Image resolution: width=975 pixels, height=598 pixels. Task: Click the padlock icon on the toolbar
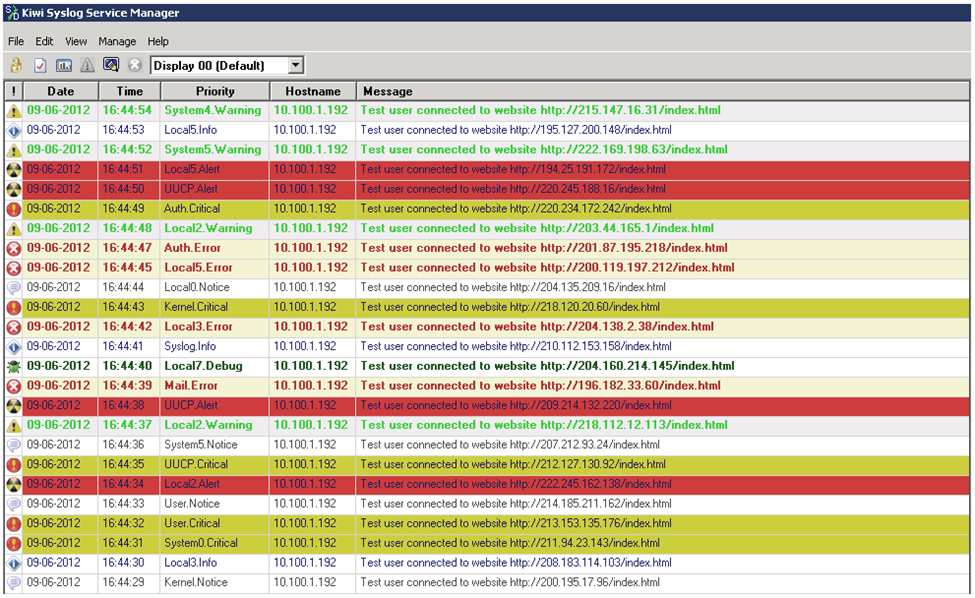tap(16, 64)
